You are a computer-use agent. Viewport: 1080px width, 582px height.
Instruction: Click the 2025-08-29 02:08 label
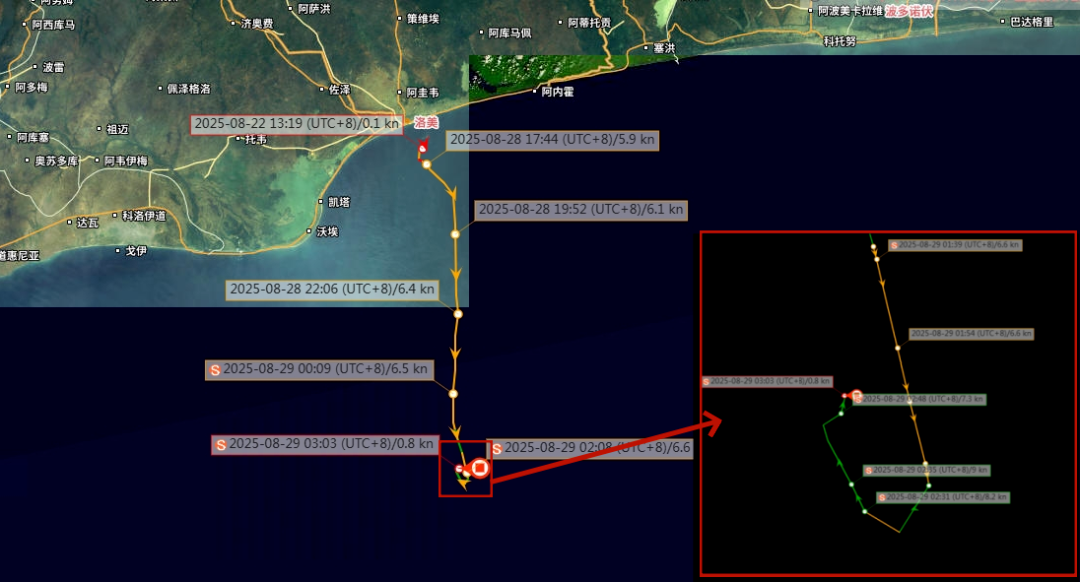click(590, 448)
